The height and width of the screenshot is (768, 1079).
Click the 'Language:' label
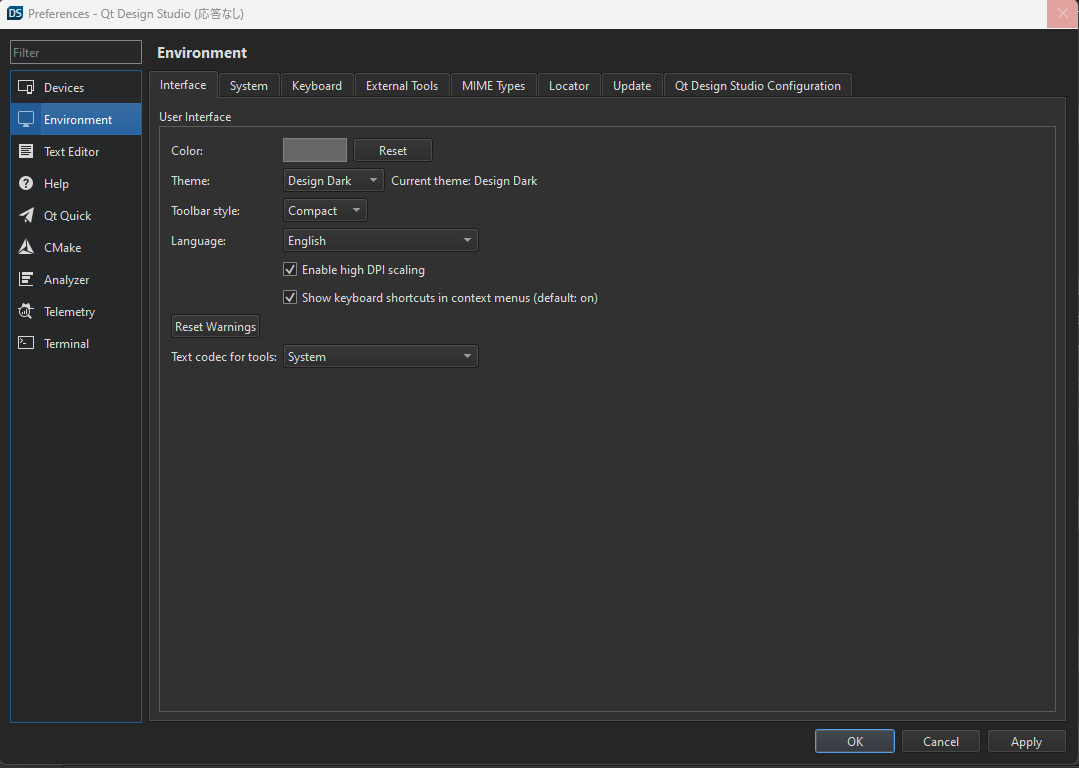tap(198, 241)
